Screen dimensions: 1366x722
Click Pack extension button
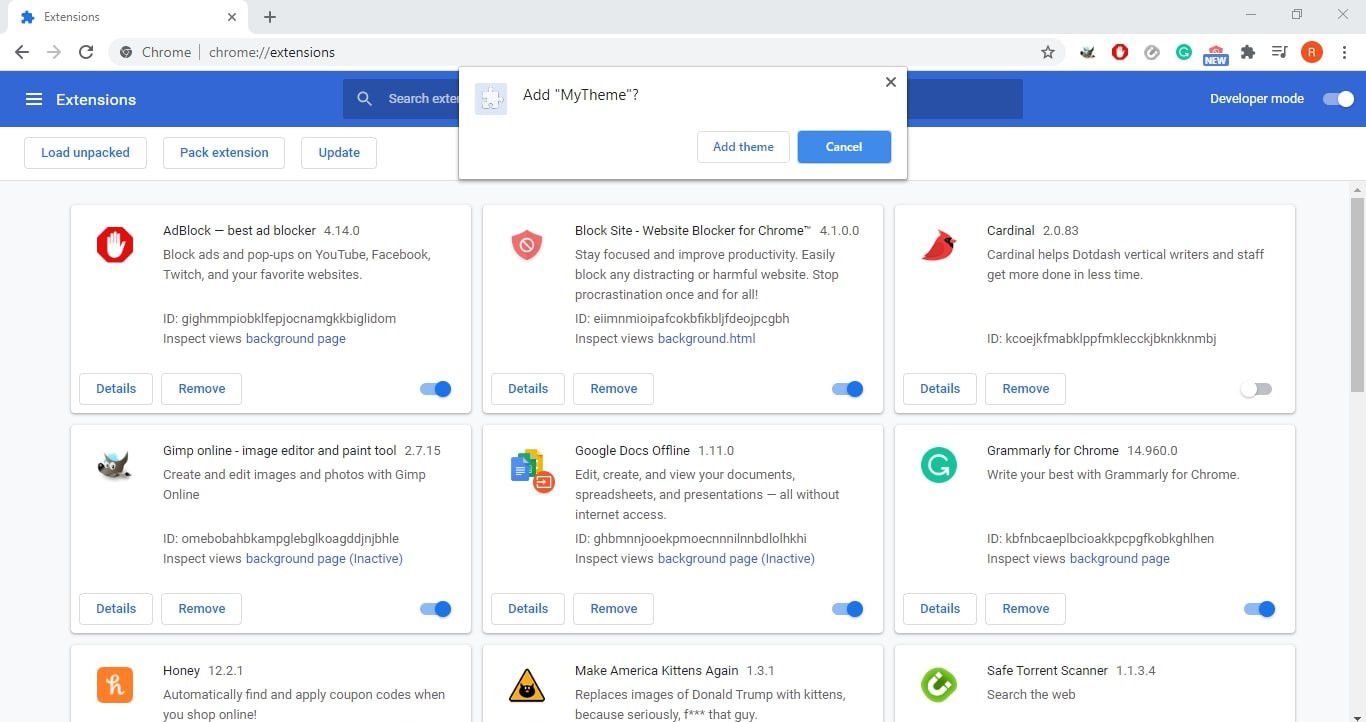pos(224,153)
